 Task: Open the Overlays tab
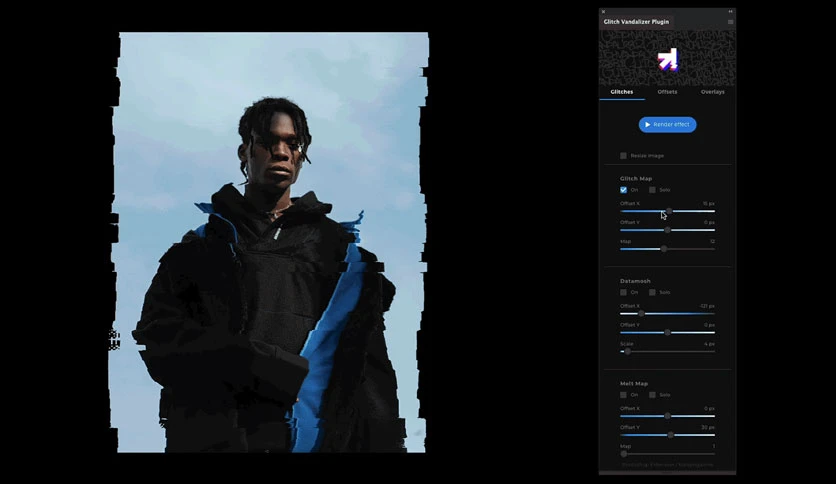click(x=712, y=92)
